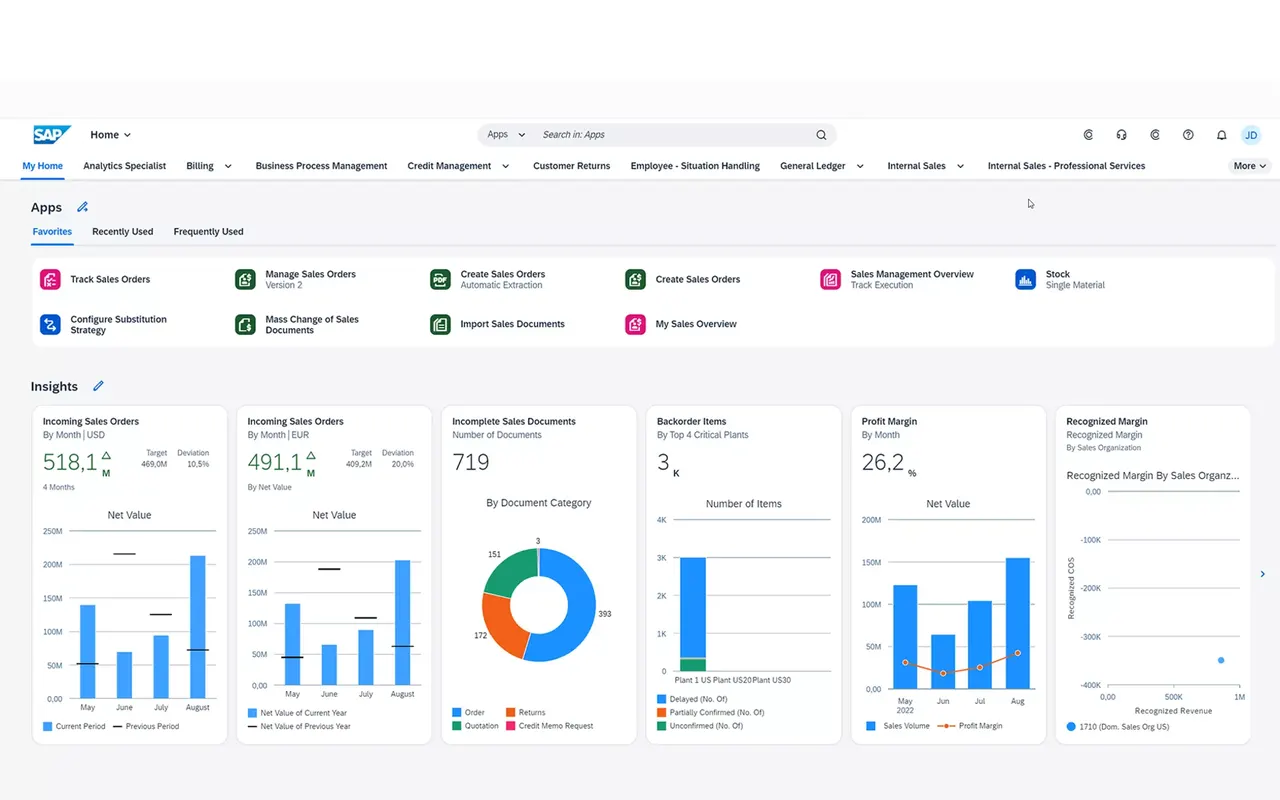Click the Sales Volume legend swatch
This screenshot has width=1280, height=800.
click(x=871, y=726)
